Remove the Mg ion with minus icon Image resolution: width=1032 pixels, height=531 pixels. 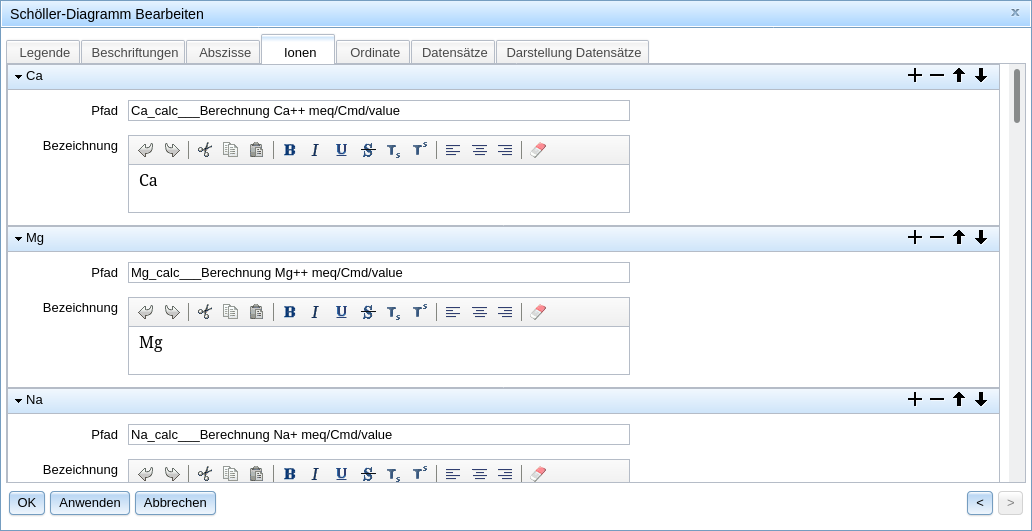(x=937, y=238)
